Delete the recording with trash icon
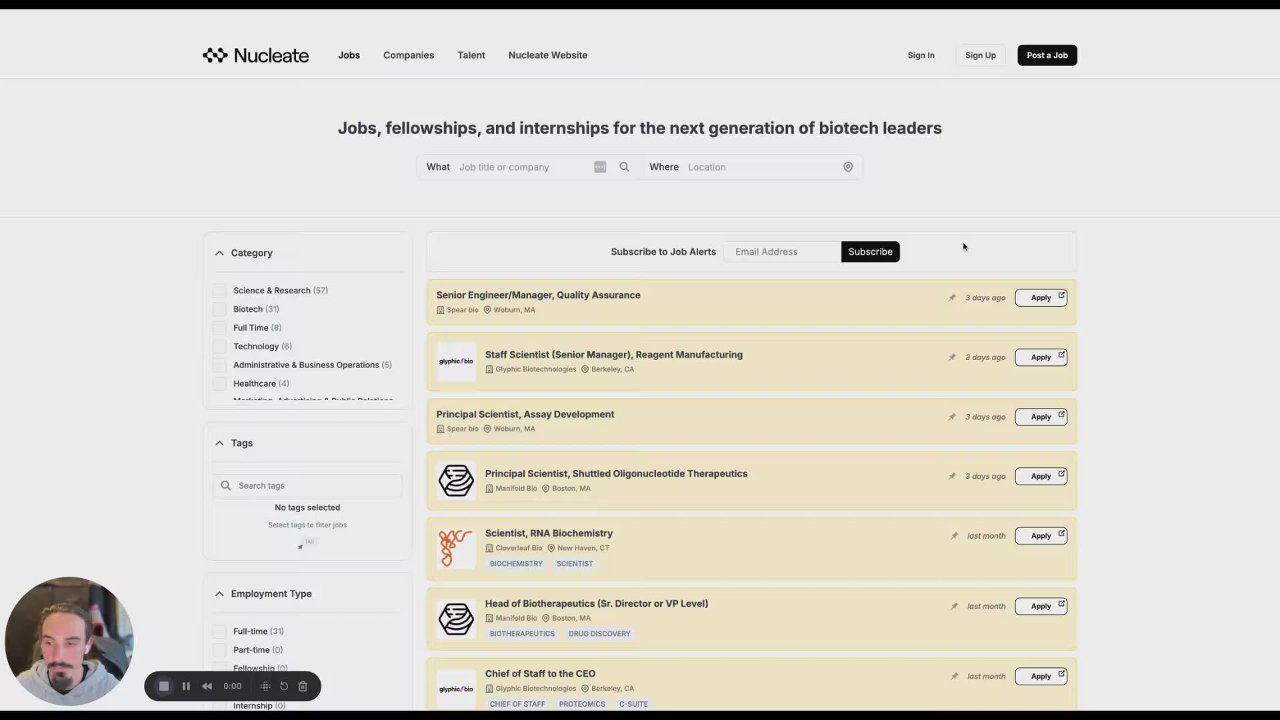 coord(303,686)
